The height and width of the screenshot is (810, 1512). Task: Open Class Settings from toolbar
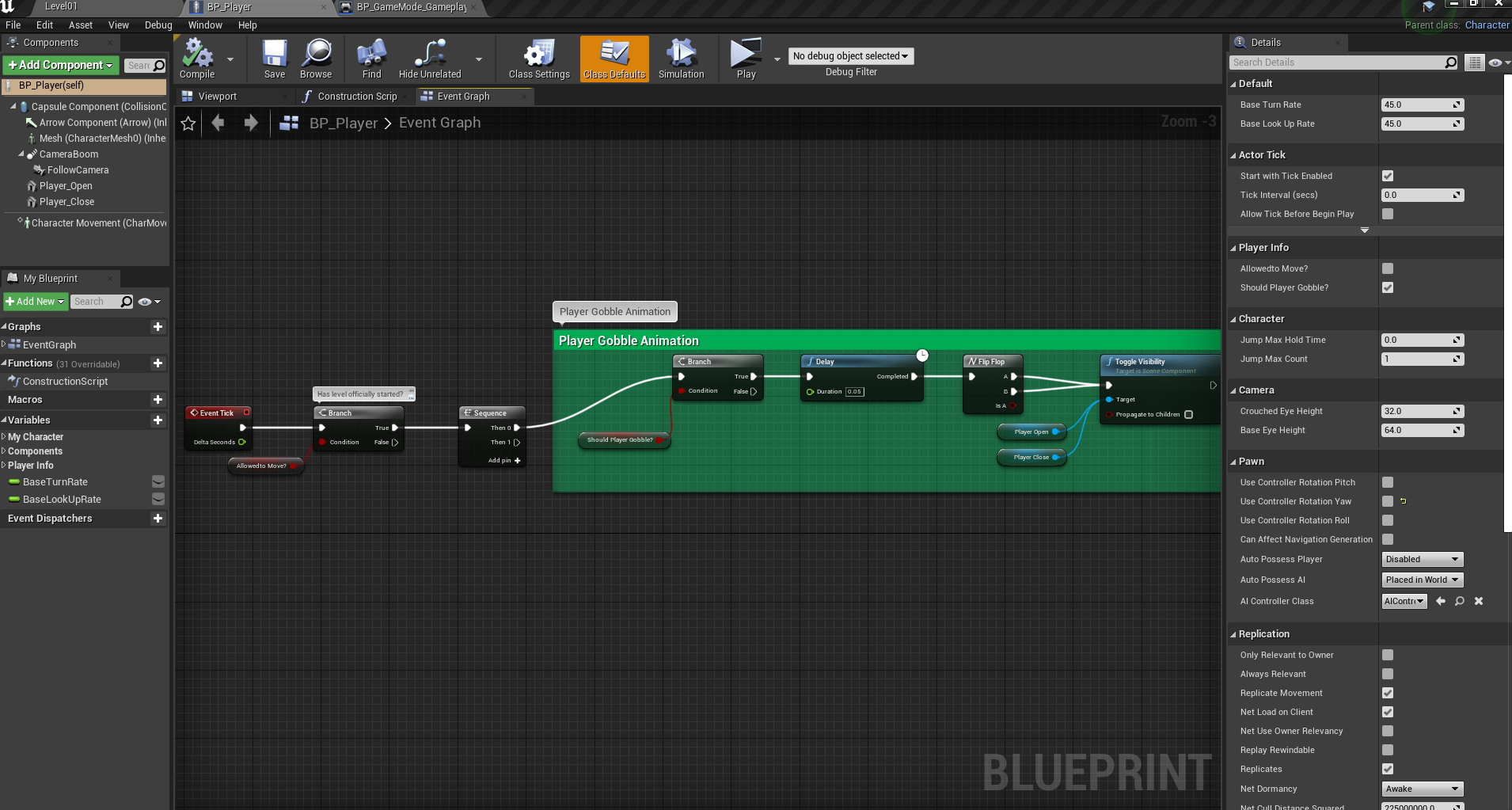(539, 54)
